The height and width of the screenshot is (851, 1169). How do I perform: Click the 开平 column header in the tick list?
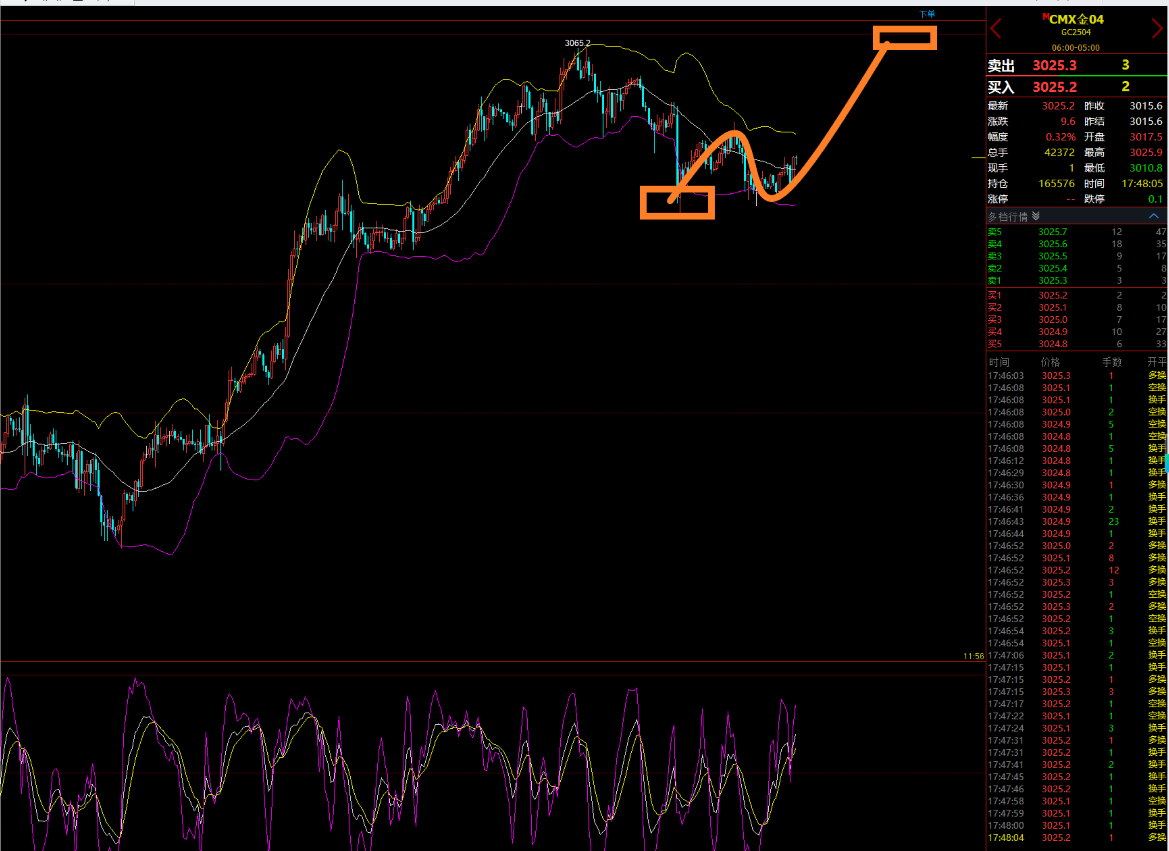1157,362
